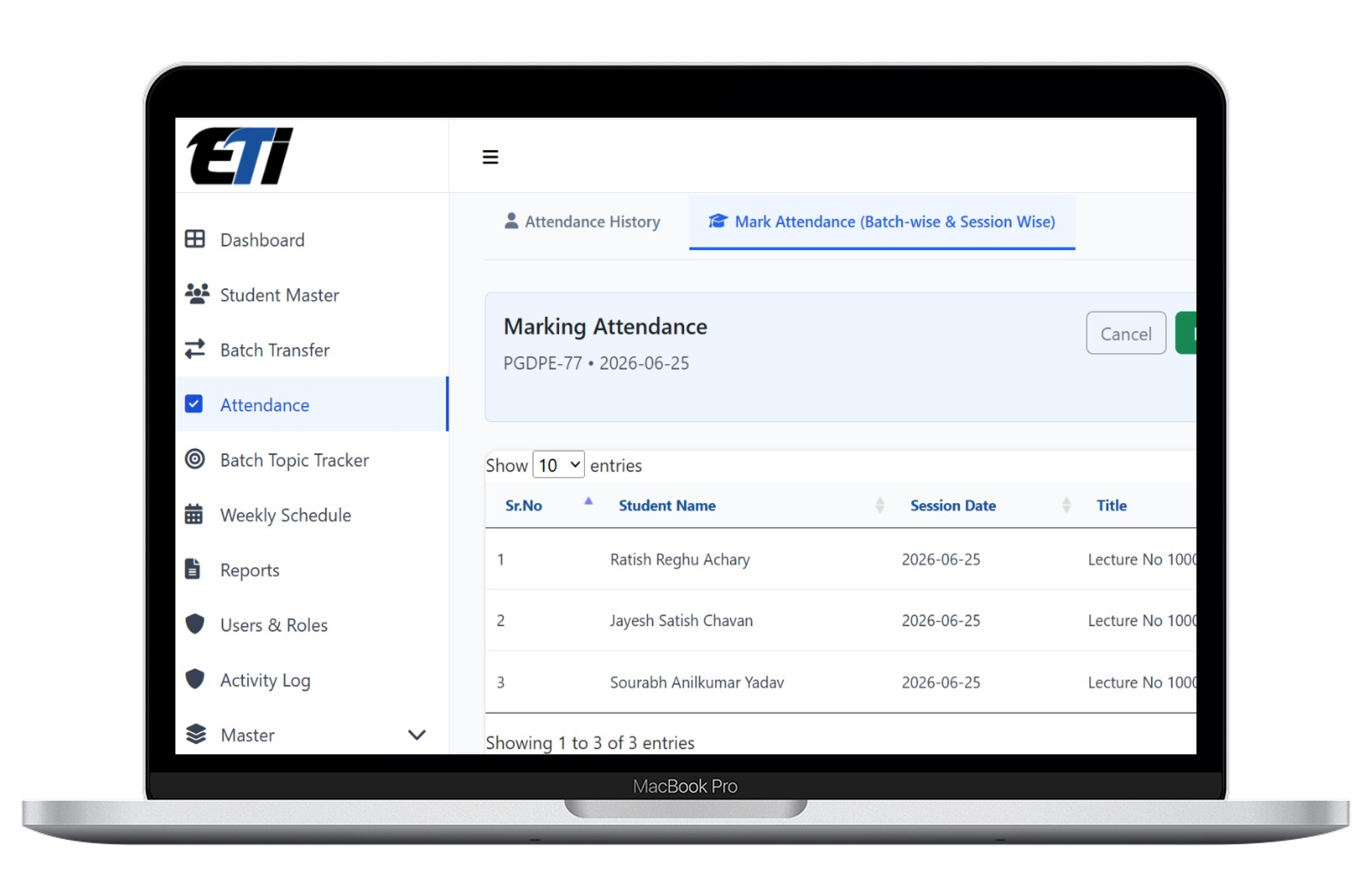Viewport: 1372px width, 872px height.
Task: Click lecture title in Jayesh Satish Chavan row
Action: [1142, 620]
